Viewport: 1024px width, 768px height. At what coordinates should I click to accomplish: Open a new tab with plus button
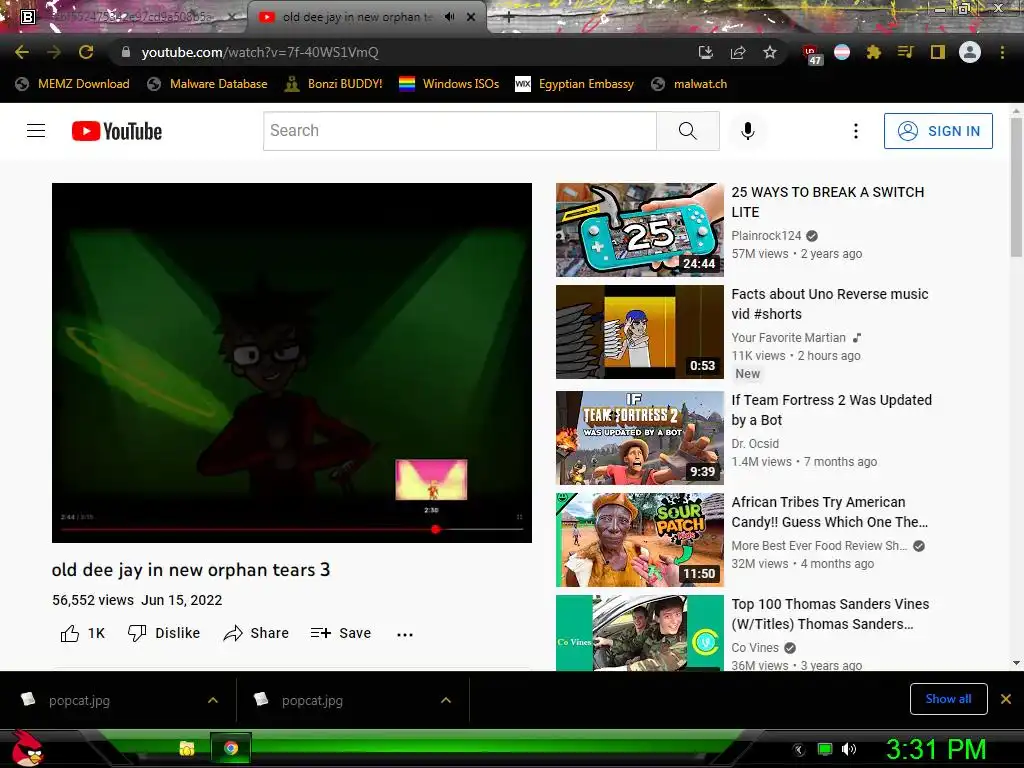tap(509, 18)
